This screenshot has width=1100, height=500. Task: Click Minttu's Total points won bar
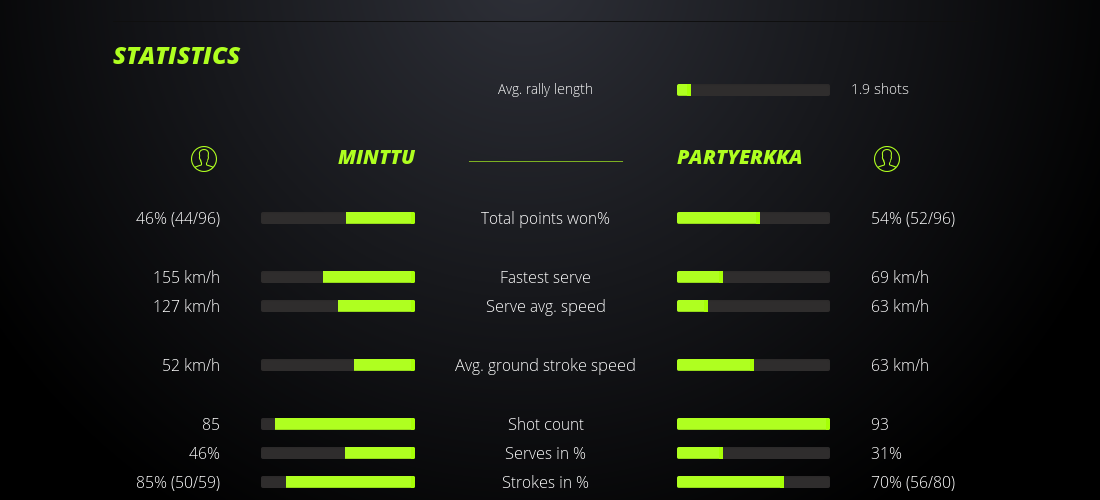(x=338, y=218)
